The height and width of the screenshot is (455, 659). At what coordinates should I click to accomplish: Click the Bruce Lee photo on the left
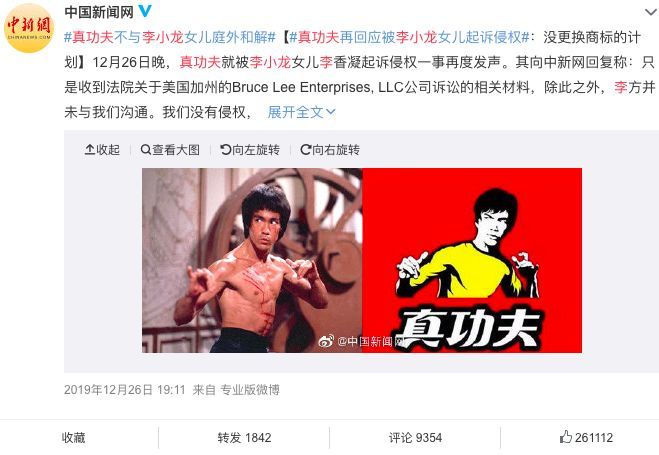coord(252,260)
